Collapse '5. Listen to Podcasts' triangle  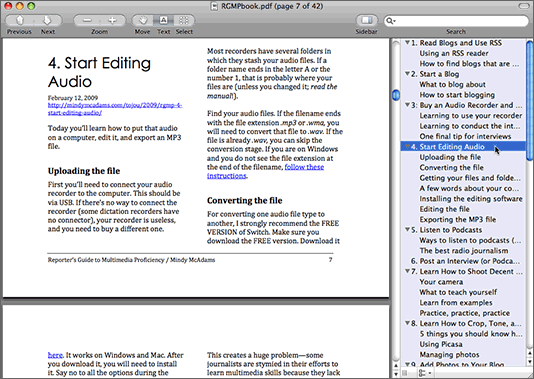(x=407, y=230)
